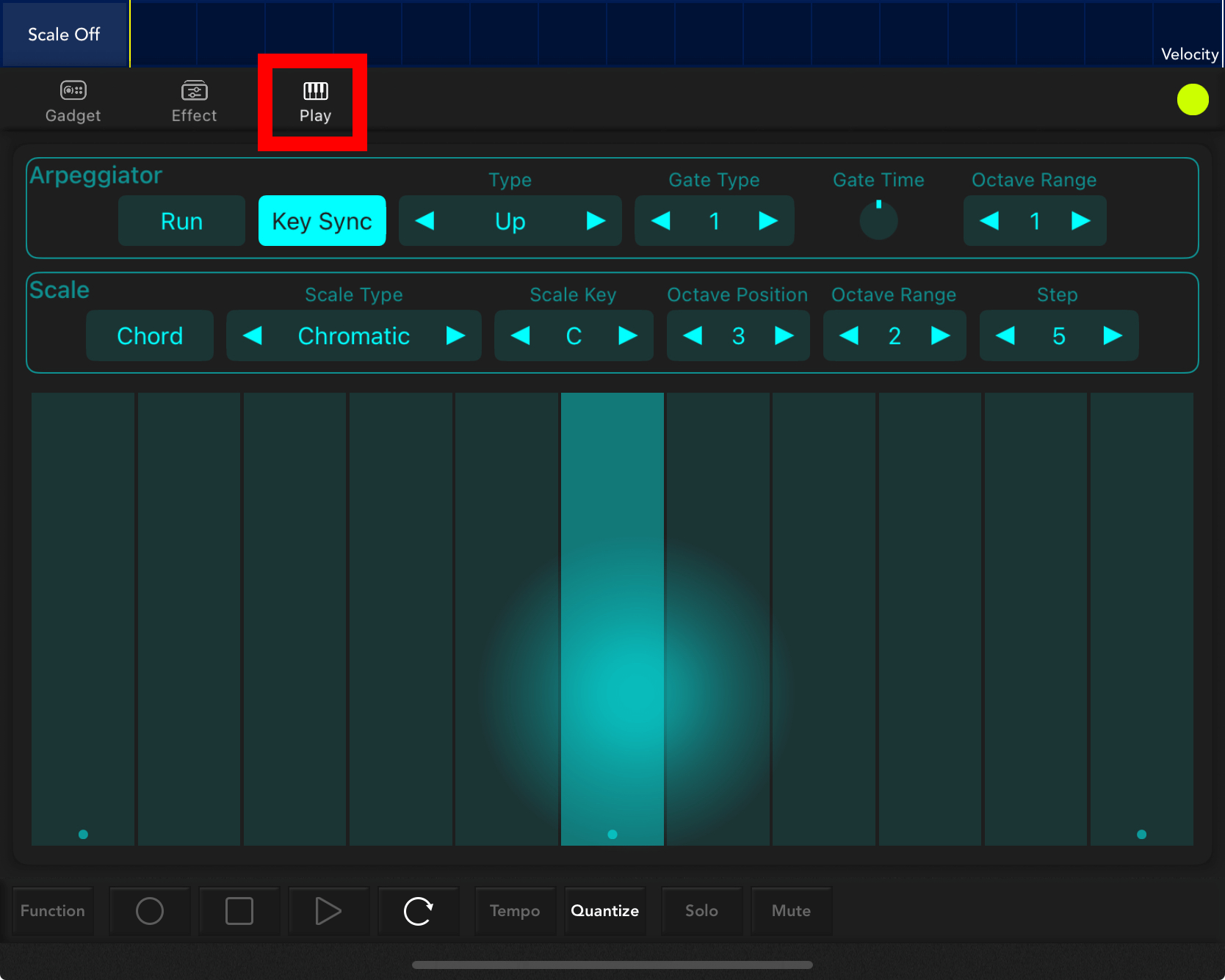
Task: Toggle the Arpeggiator Run button
Action: coord(181,221)
